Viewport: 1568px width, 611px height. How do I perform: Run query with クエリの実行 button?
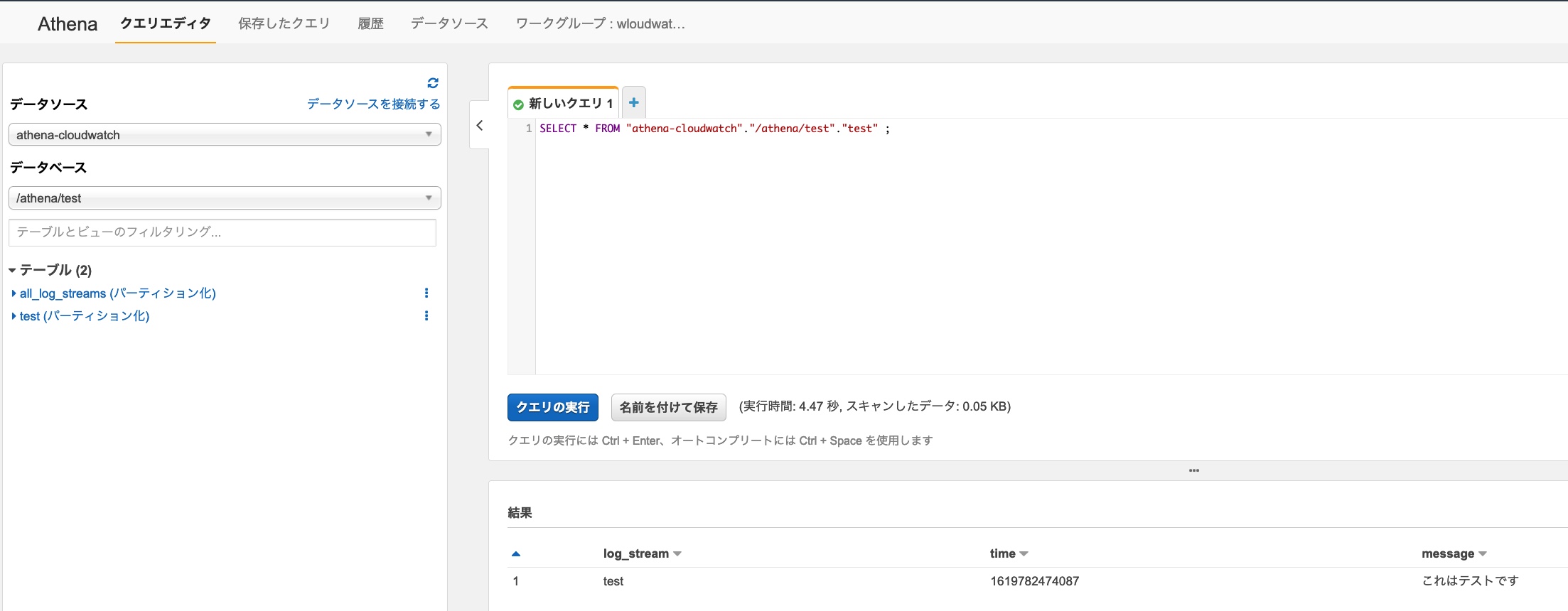pos(553,407)
